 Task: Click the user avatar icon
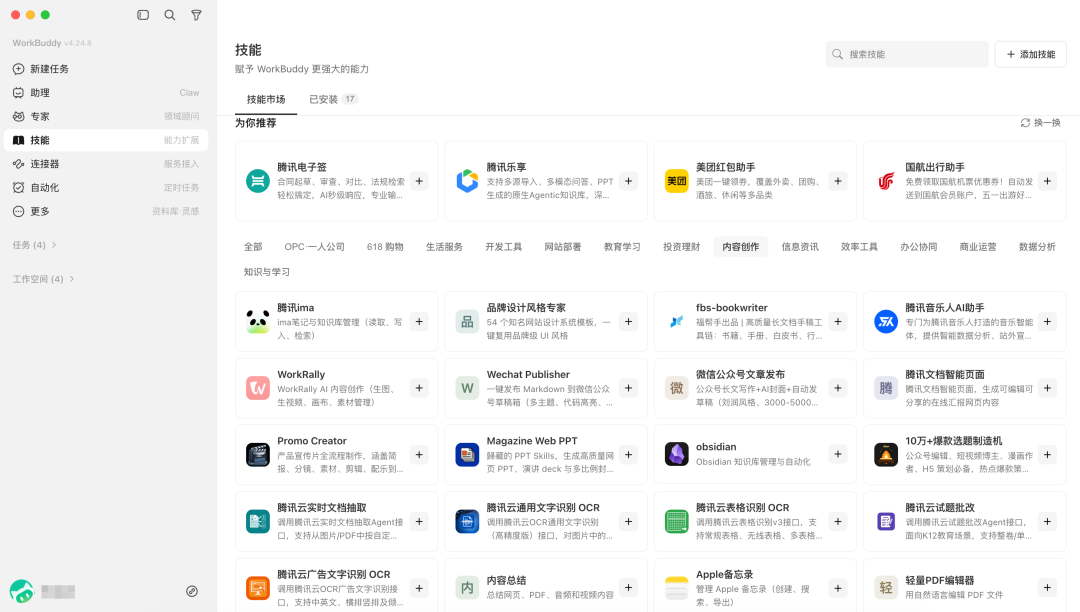click(21, 591)
